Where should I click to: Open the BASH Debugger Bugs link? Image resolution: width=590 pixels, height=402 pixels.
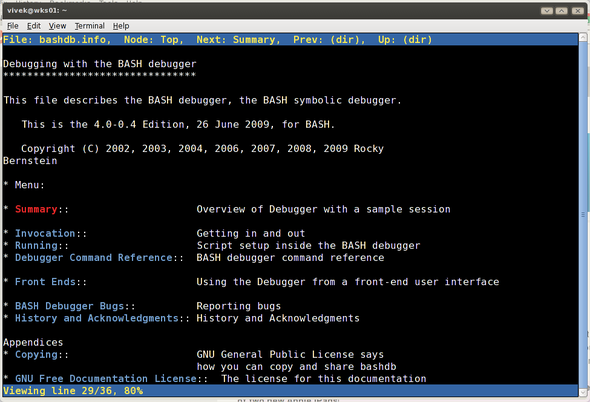pyautogui.click(x=70, y=306)
